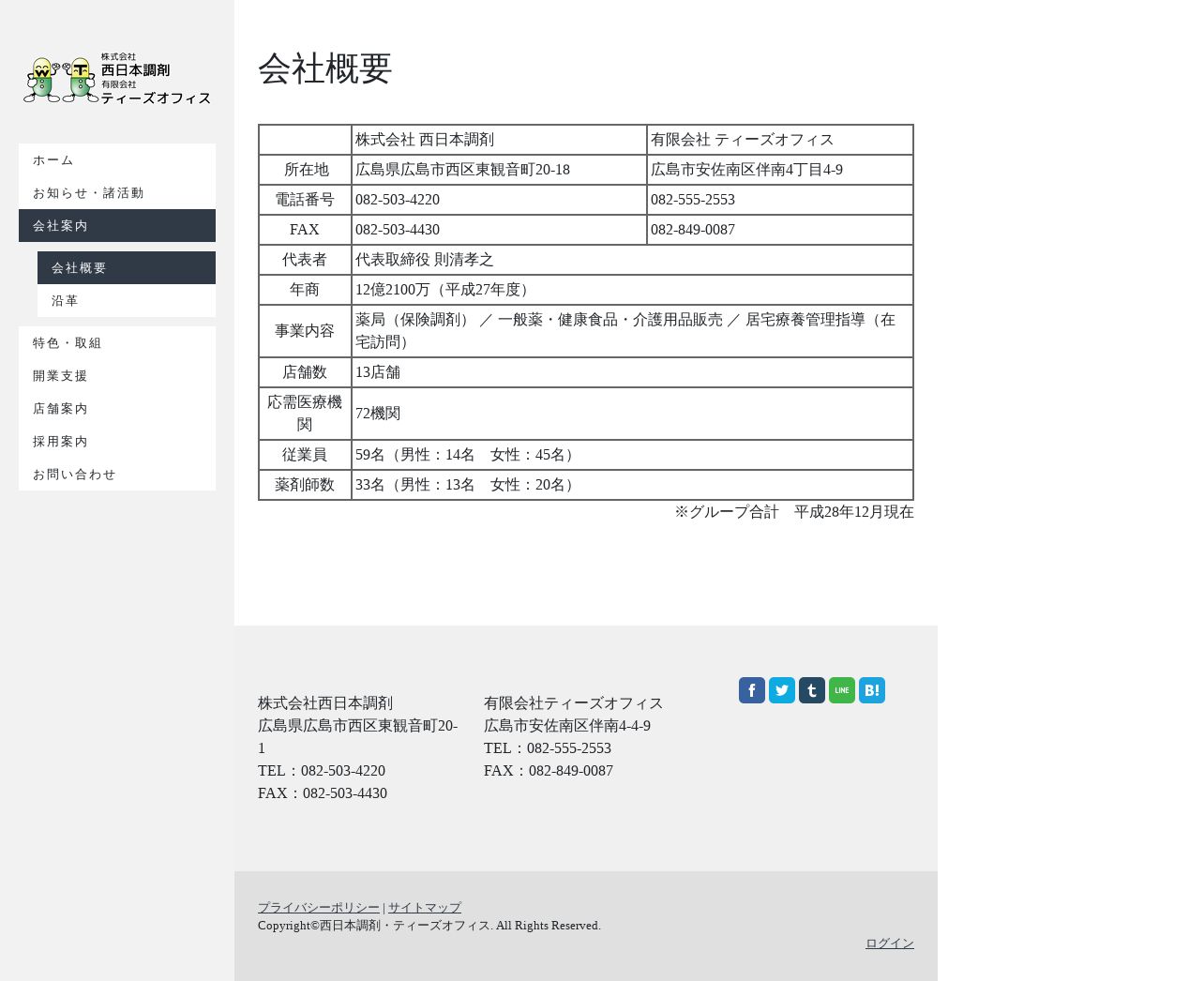
Task: Click the 西日本調剤 mascot logo
Action: coord(117,79)
